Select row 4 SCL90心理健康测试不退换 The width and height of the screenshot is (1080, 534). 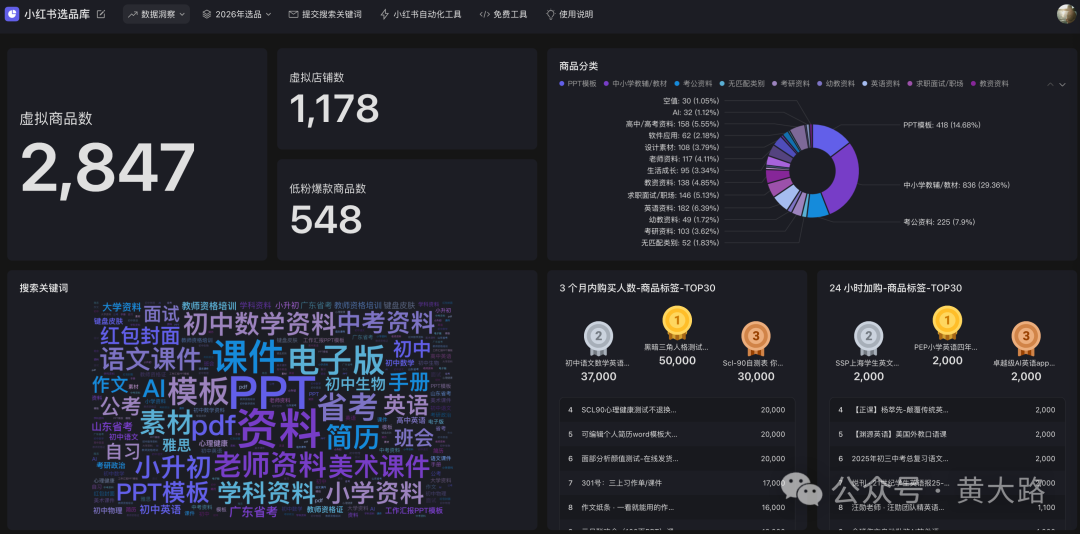tap(677, 410)
